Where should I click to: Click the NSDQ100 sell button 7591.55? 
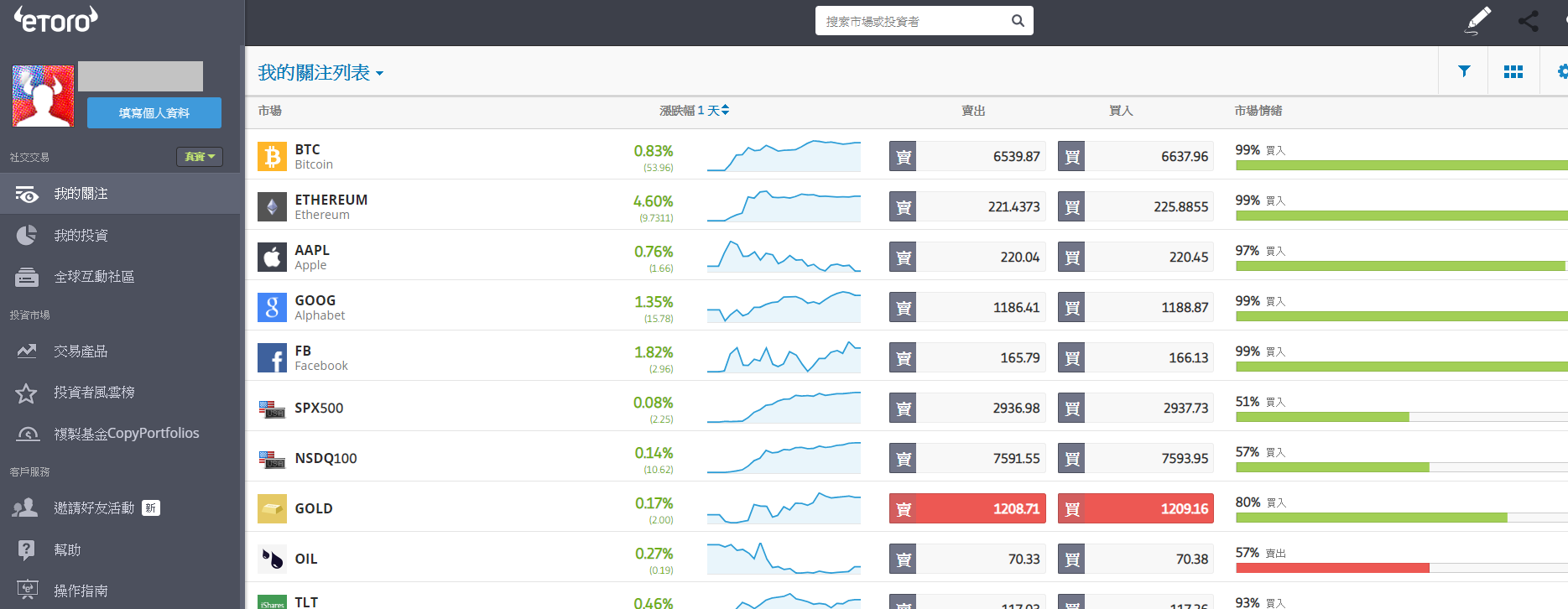967,458
